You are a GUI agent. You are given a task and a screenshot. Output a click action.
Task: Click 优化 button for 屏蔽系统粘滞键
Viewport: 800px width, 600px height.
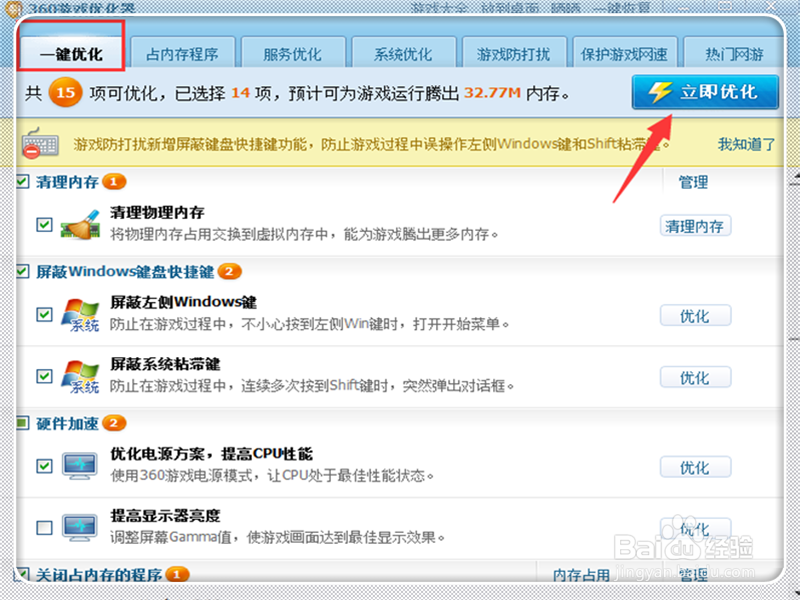pyautogui.click(x=695, y=378)
